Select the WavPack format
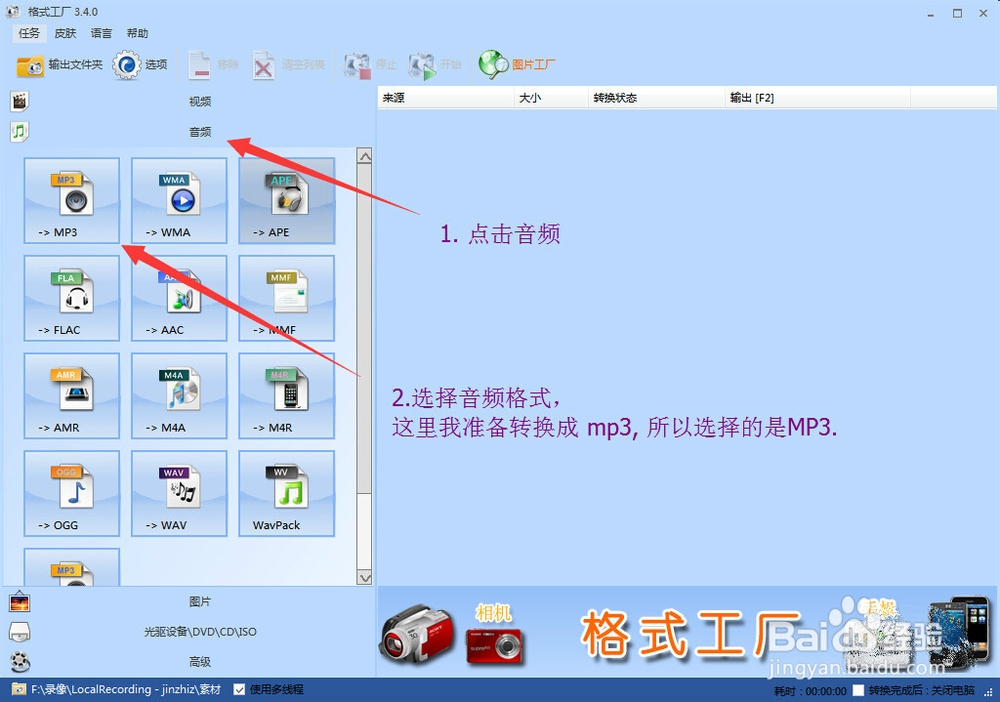Viewport: 1000px width, 702px height. pyautogui.click(x=285, y=492)
